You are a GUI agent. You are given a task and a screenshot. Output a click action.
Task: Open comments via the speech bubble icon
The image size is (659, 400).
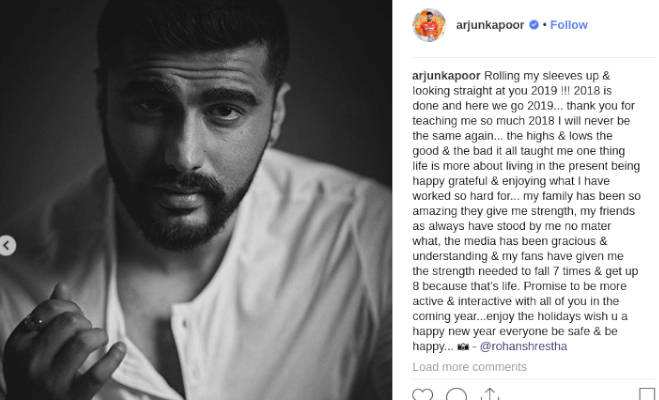click(x=456, y=395)
